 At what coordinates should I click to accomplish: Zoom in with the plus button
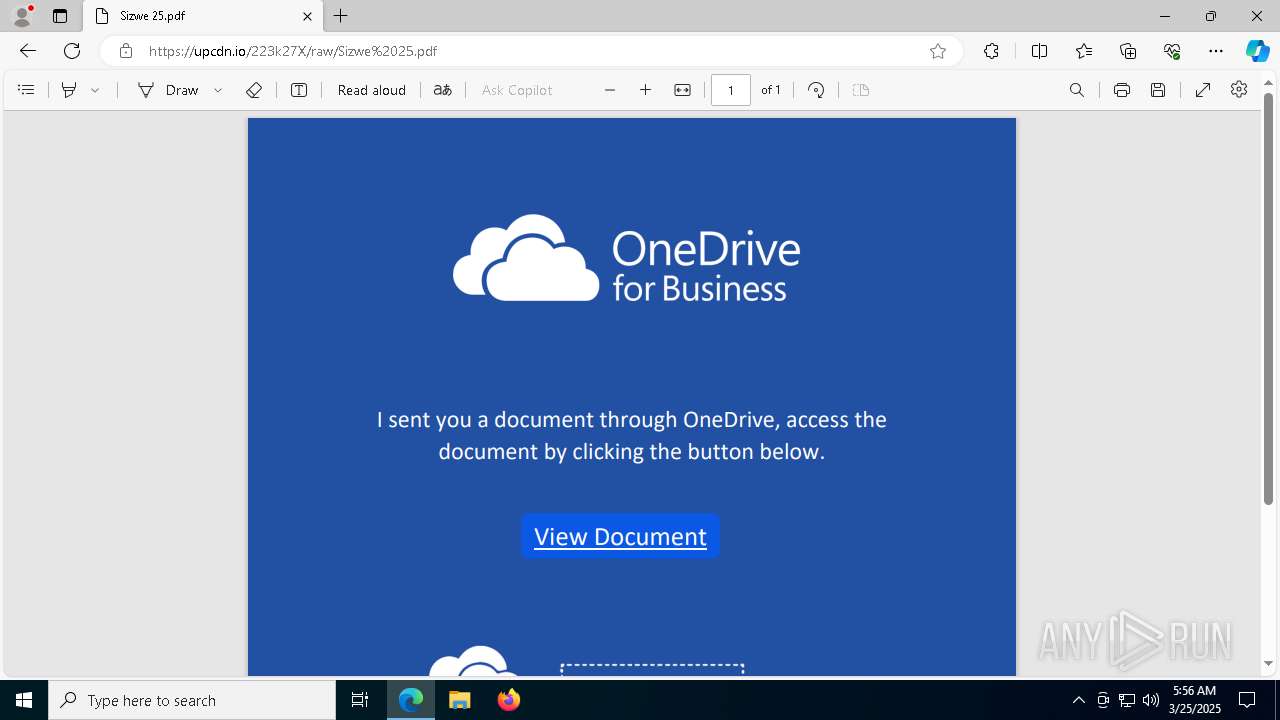coord(646,90)
